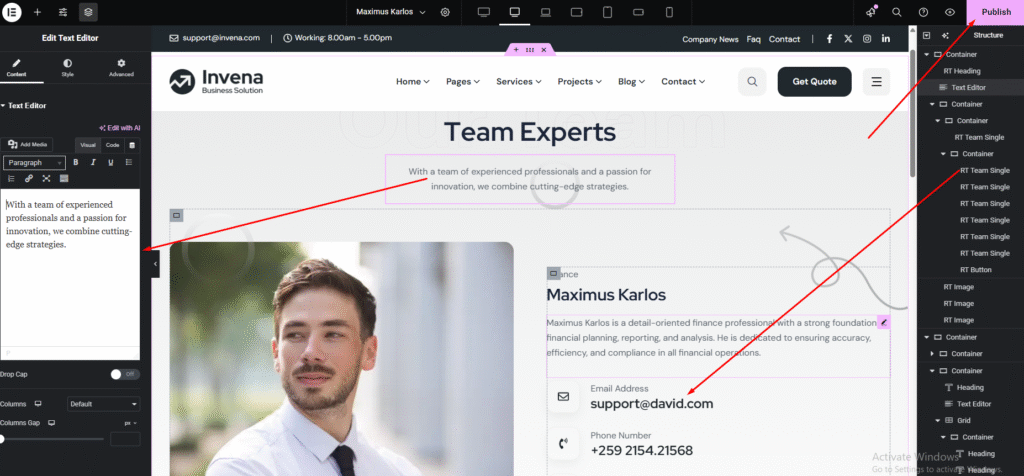Open Site Settings sliders icon
Image resolution: width=1024 pixels, height=476 pixels.
point(63,12)
